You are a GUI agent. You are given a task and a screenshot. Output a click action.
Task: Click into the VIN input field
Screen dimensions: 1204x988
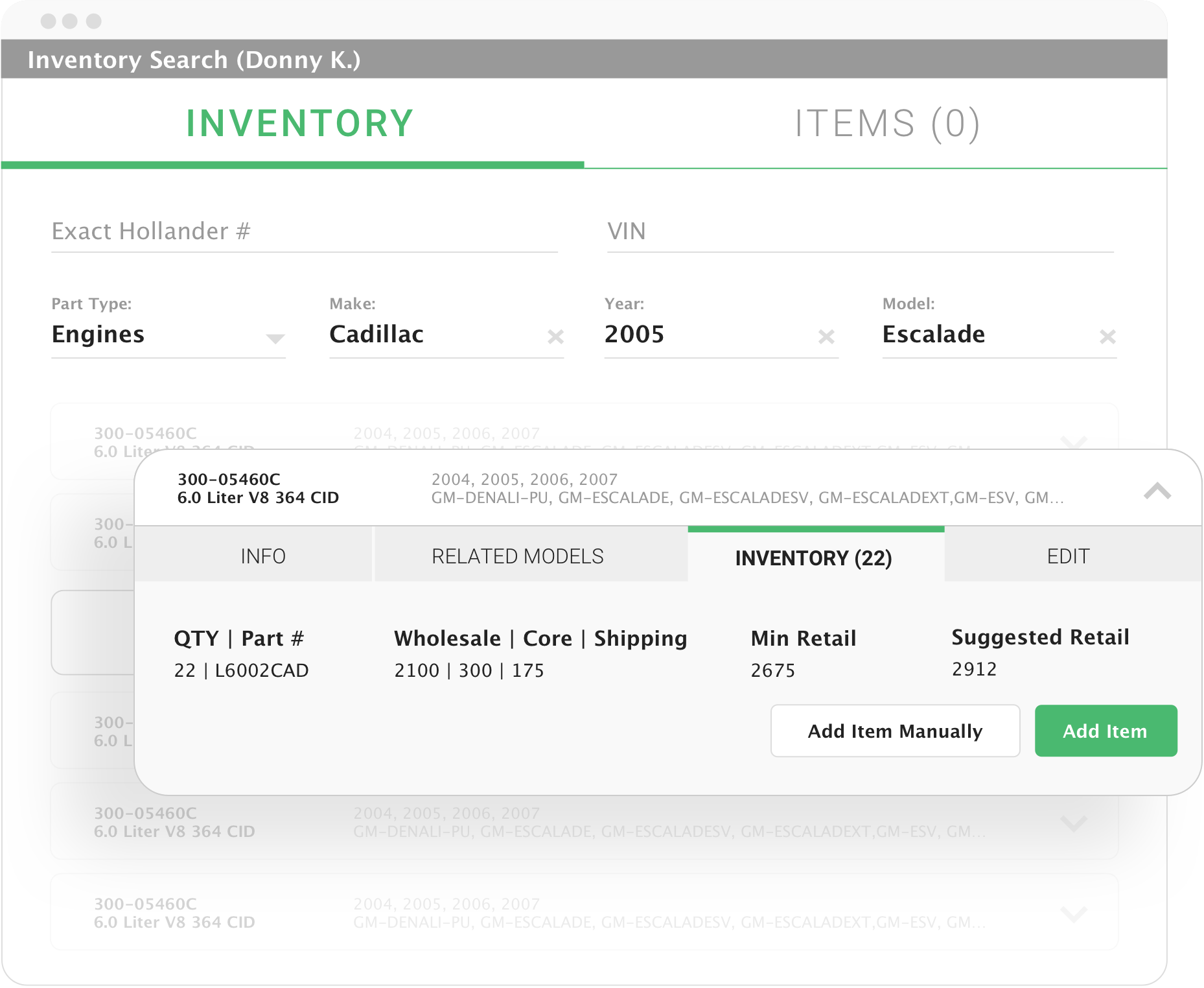pos(860,231)
